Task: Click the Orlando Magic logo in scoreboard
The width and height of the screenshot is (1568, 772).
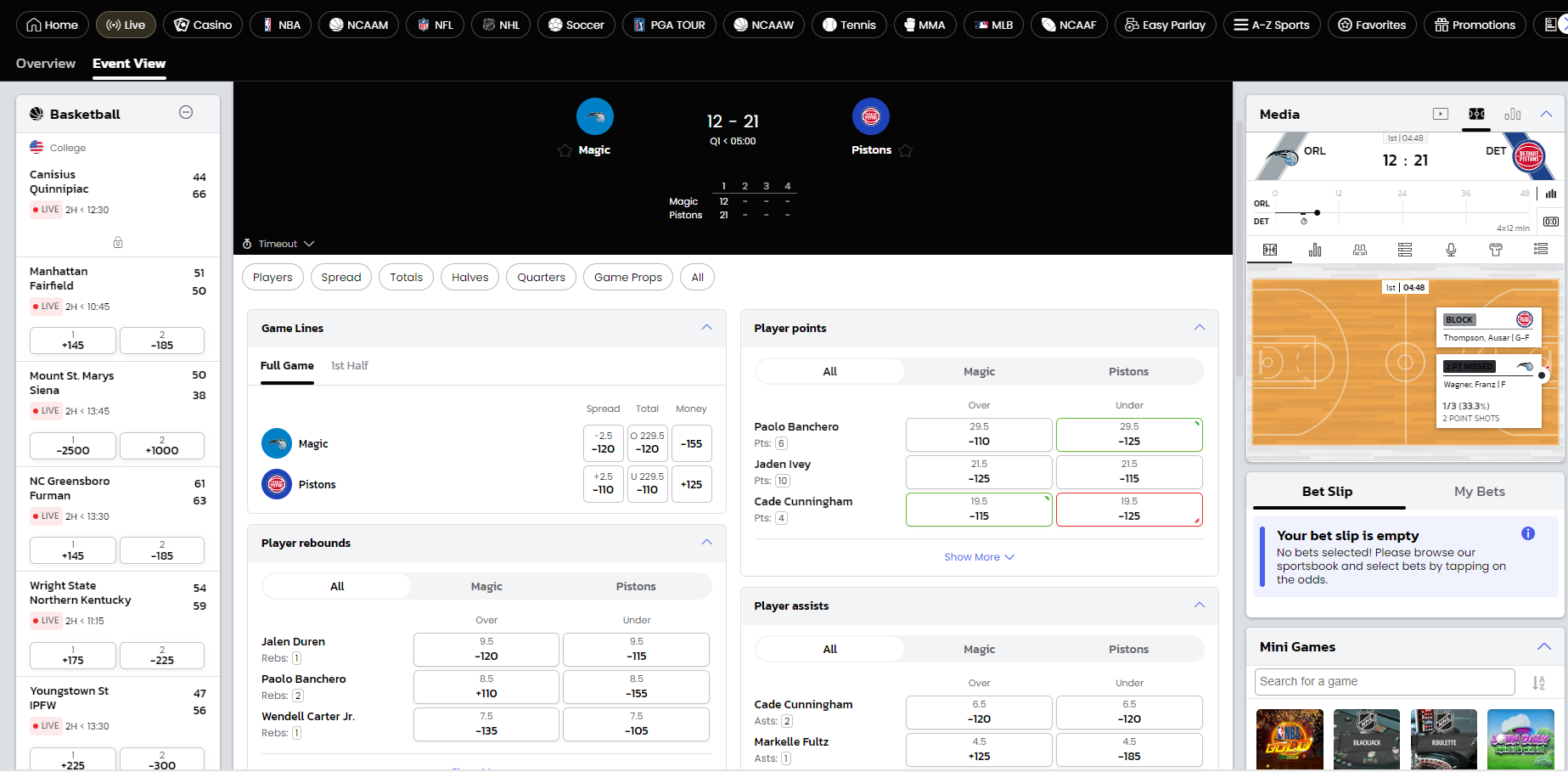Action: (594, 116)
